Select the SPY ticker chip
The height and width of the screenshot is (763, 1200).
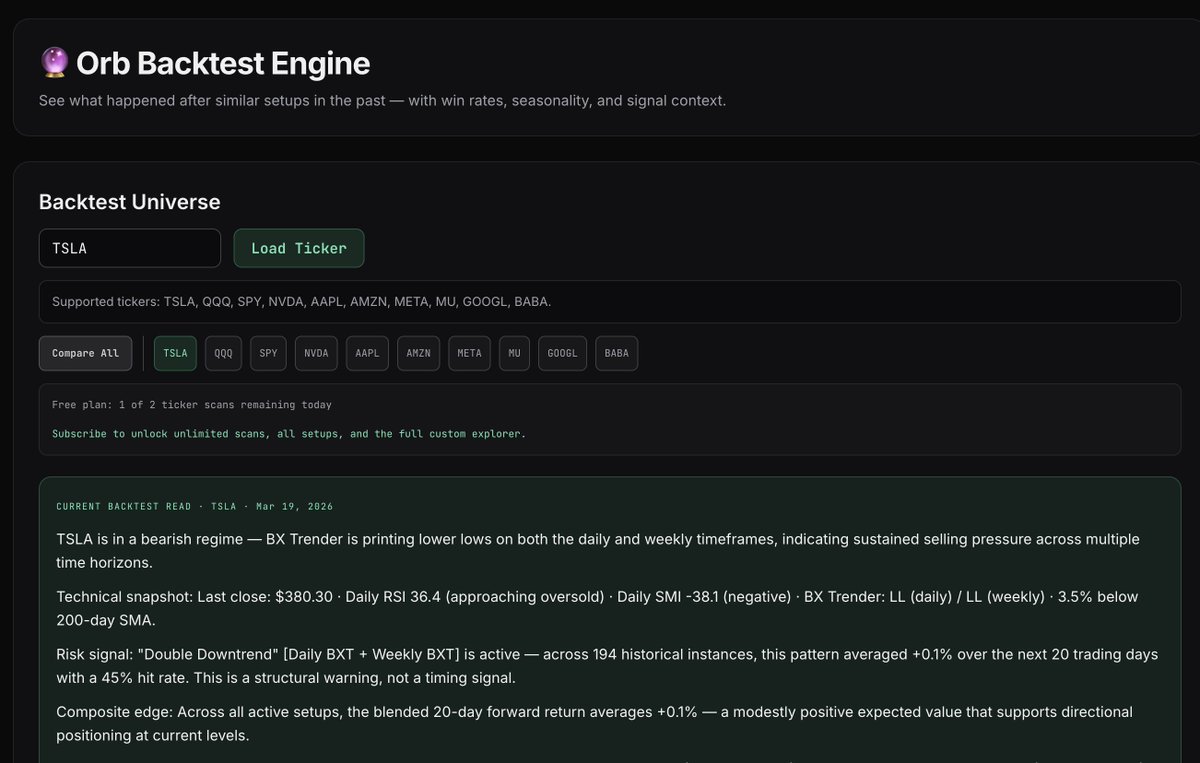pos(268,353)
